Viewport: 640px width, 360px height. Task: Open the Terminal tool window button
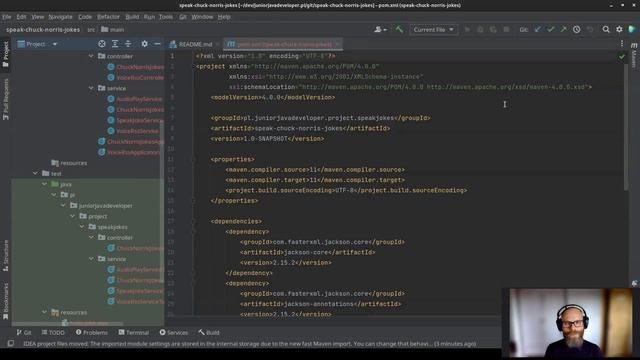click(133, 333)
